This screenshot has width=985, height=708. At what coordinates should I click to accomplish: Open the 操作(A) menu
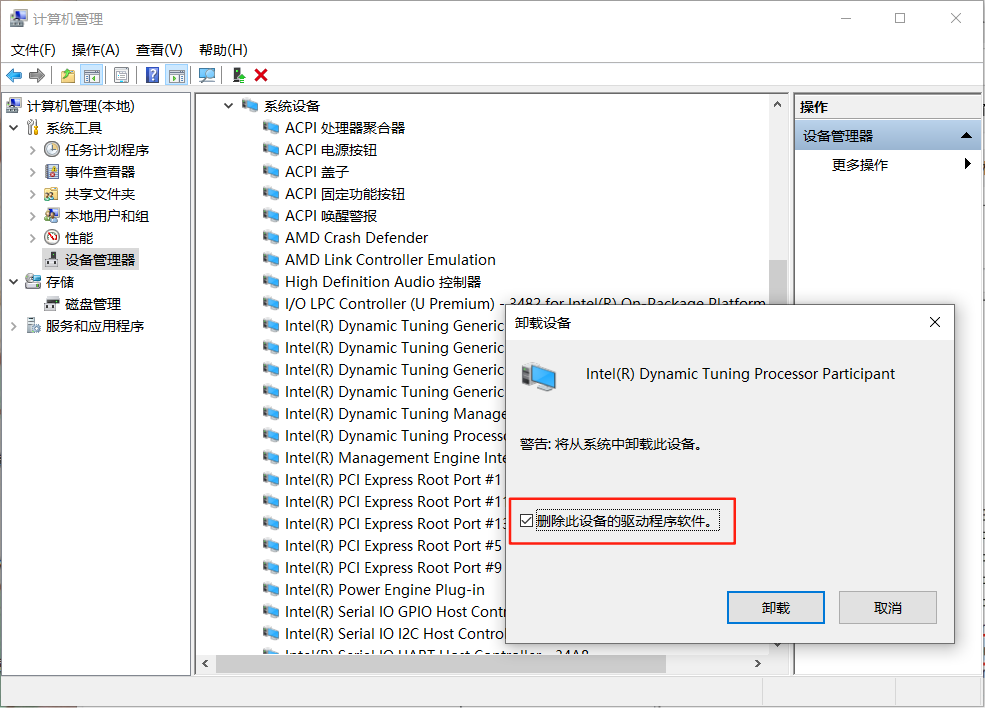(x=95, y=50)
